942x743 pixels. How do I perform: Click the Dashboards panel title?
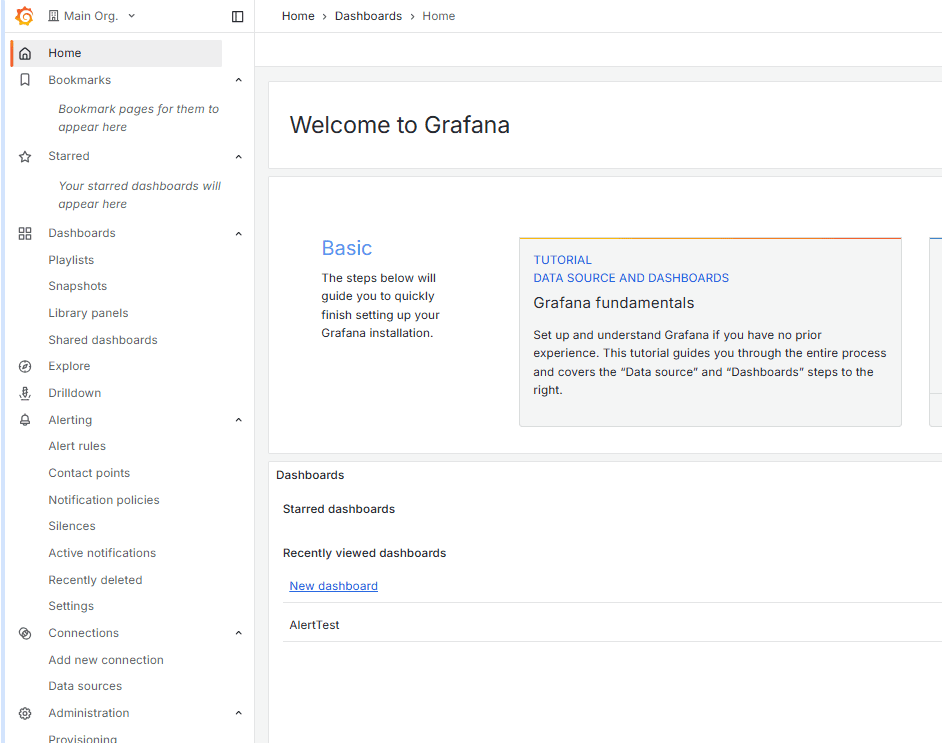pyautogui.click(x=310, y=475)
